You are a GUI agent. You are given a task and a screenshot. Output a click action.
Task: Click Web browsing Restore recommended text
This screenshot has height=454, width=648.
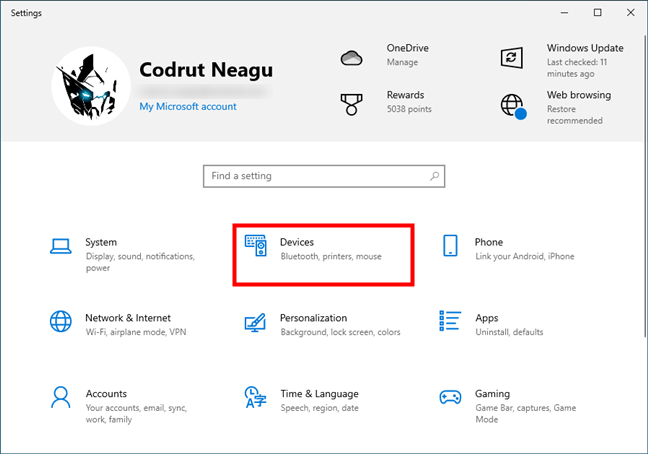574,115
